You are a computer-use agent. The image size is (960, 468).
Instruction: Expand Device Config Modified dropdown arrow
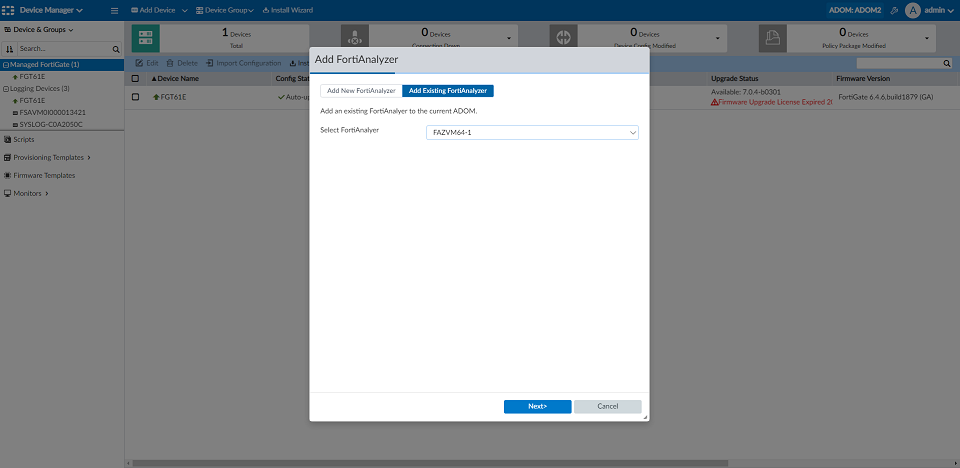[718, 39]
